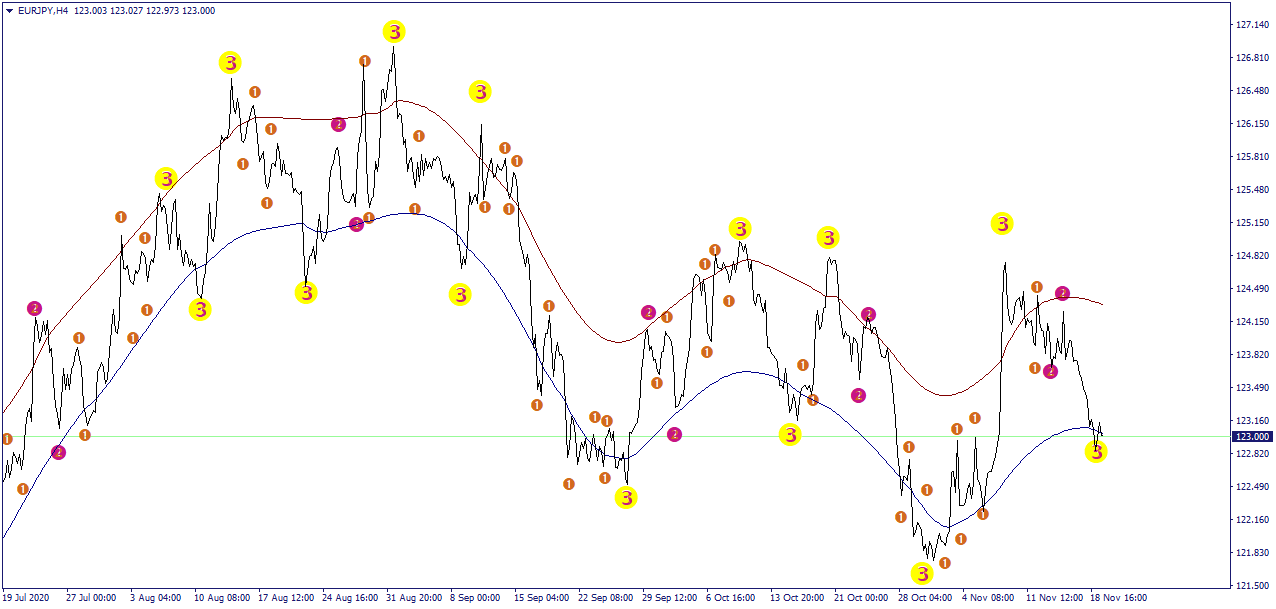Click the triangle arrow before EURJPY,H4 title

point(8,10)
